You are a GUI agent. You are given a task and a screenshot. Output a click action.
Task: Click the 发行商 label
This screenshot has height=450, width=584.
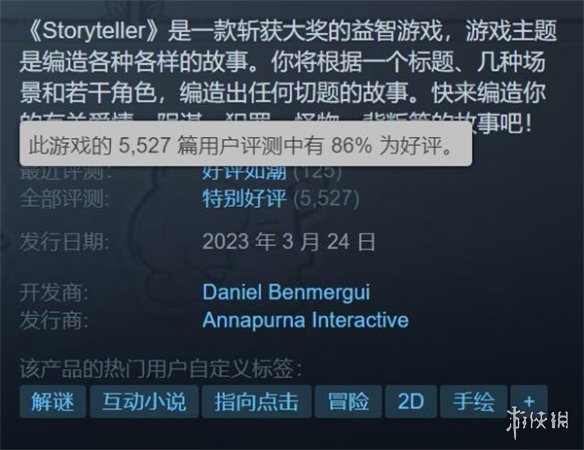pyautogui.click(x=54, y=320)
